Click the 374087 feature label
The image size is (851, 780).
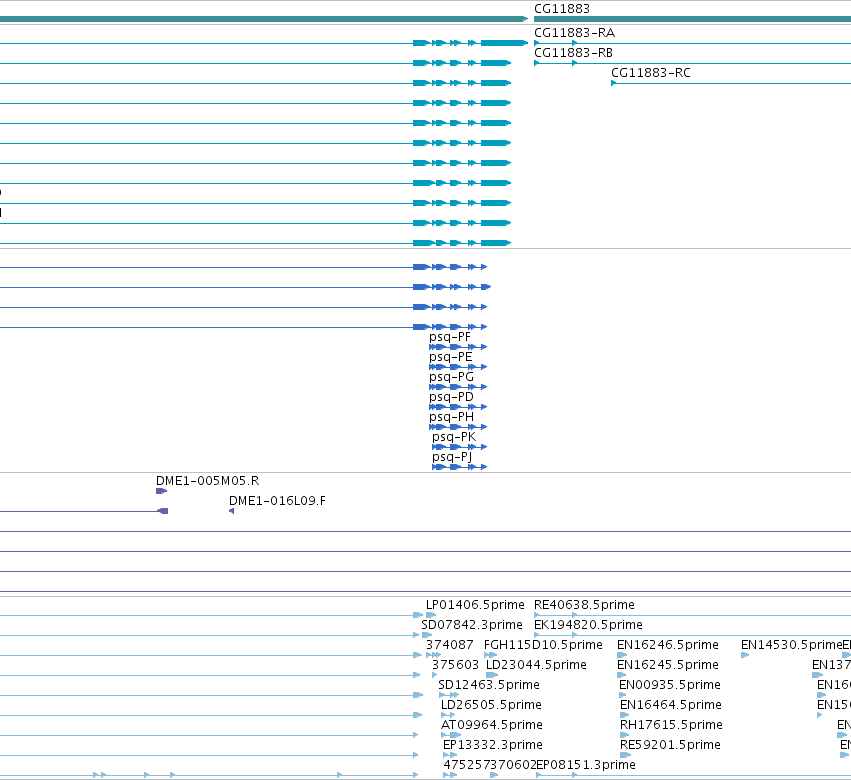pyautogui.click(x=449, y=645)
